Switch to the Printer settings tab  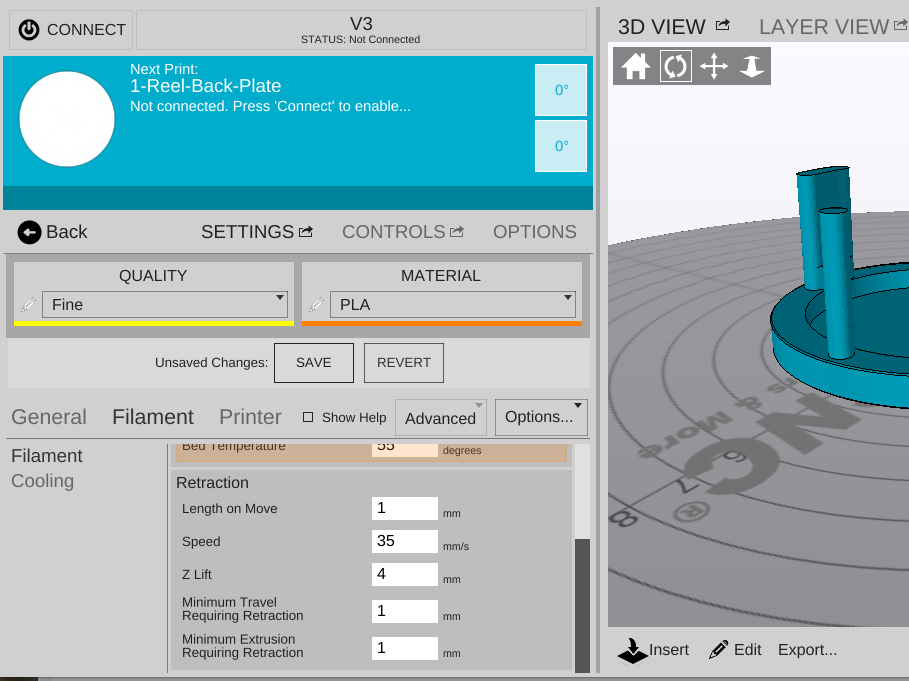point(250,417)
